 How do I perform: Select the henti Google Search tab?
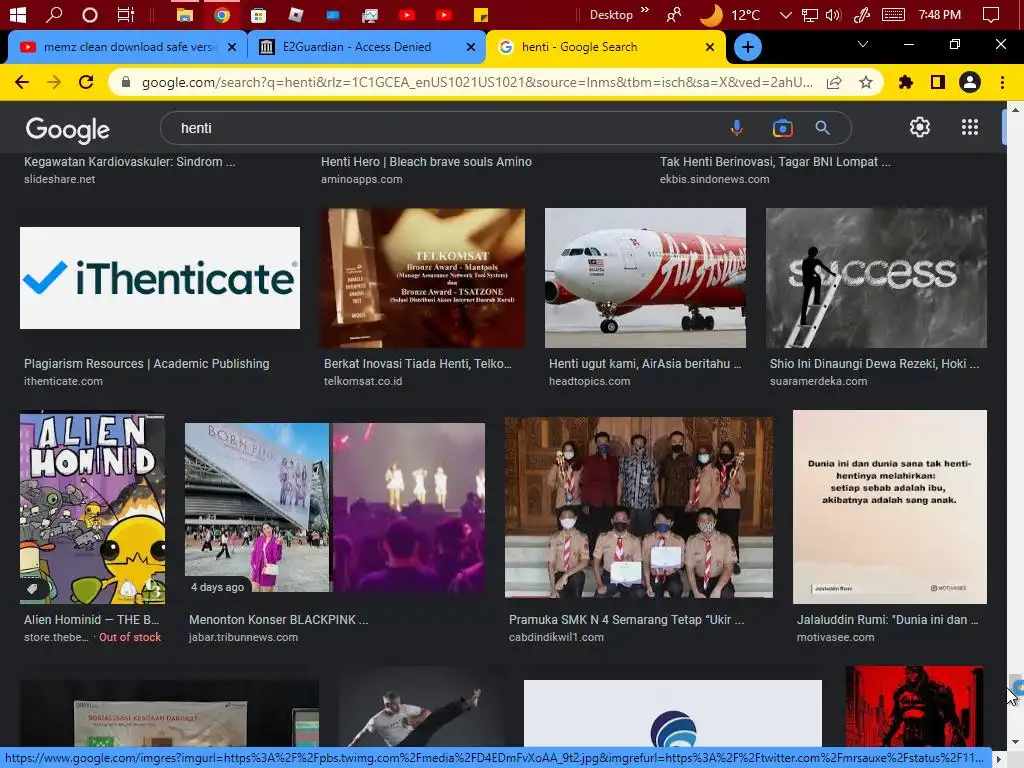pyautogui.click(x=605, y=47)
